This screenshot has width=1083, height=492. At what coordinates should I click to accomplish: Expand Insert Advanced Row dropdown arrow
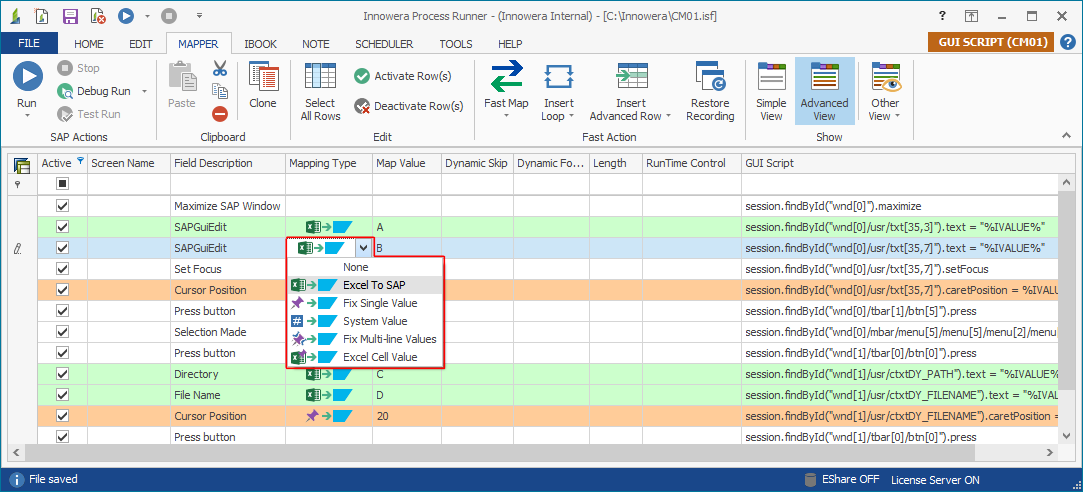tap(669, 117)
